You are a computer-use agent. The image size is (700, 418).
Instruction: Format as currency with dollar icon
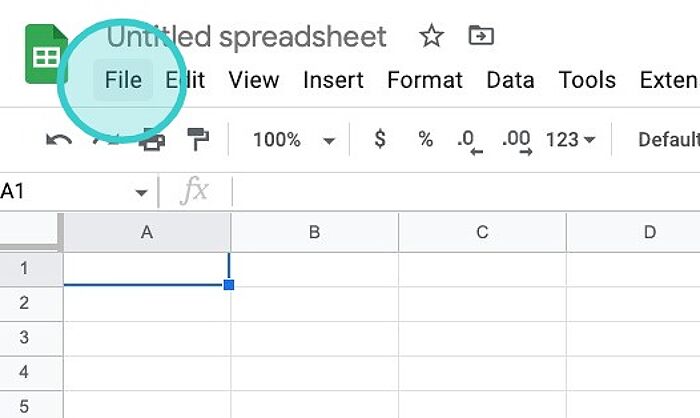coord(380,139)
